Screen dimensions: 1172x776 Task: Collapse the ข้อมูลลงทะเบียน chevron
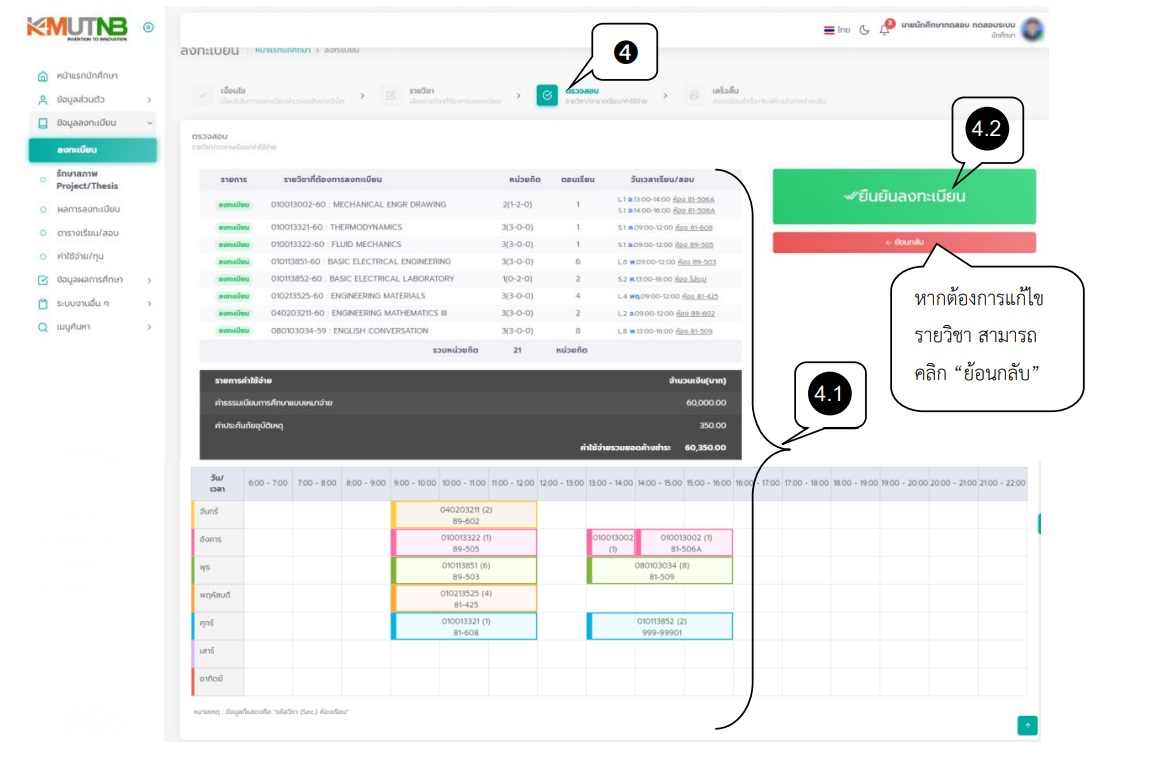click(149, 123)
